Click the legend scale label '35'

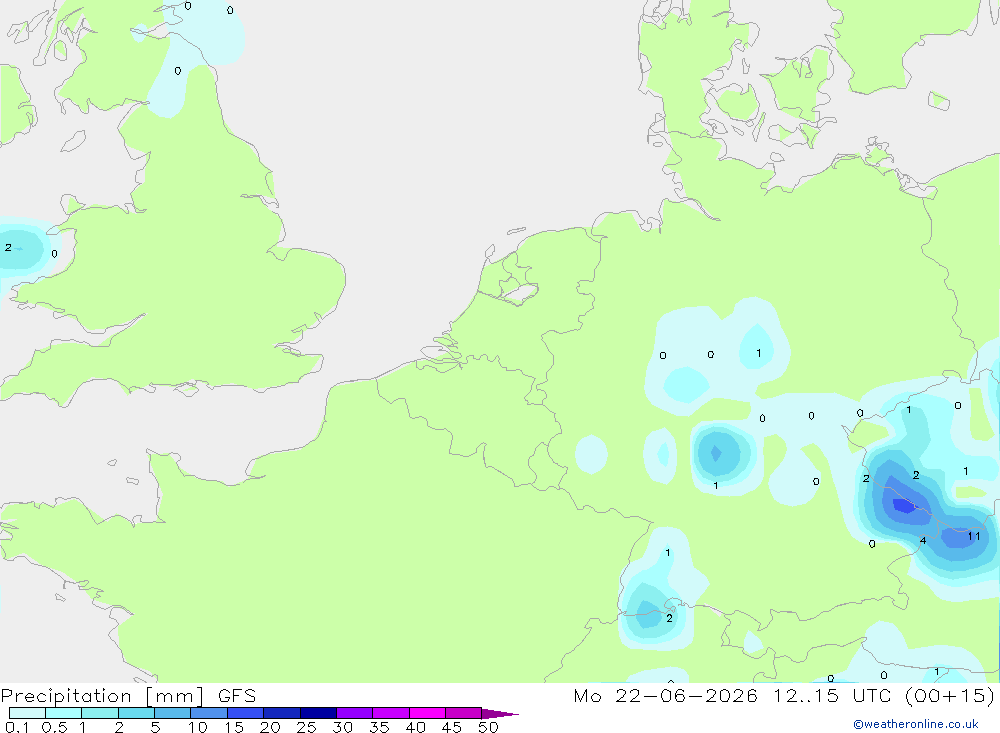click(379, 727)
